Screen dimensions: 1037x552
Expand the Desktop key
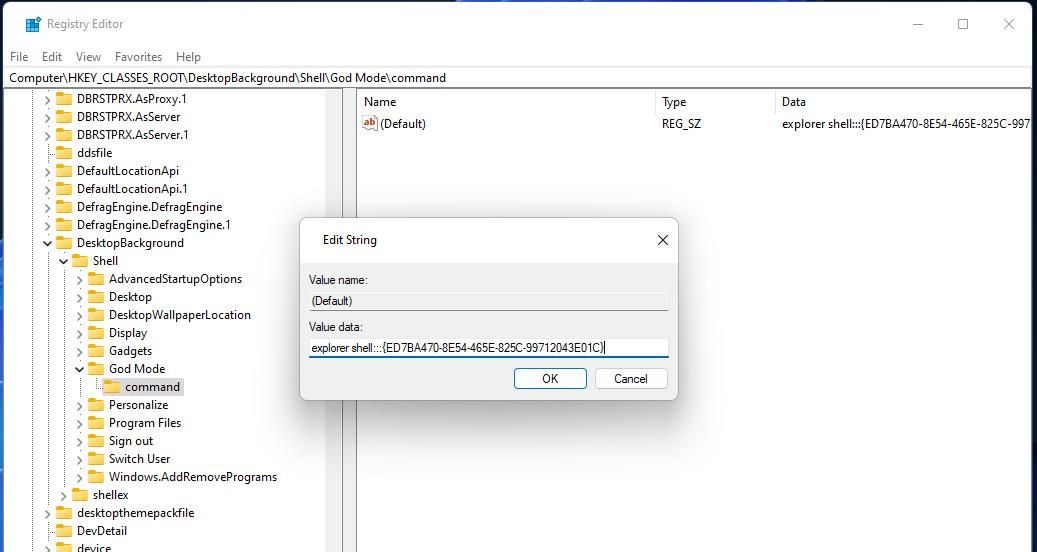coord(79,297)
